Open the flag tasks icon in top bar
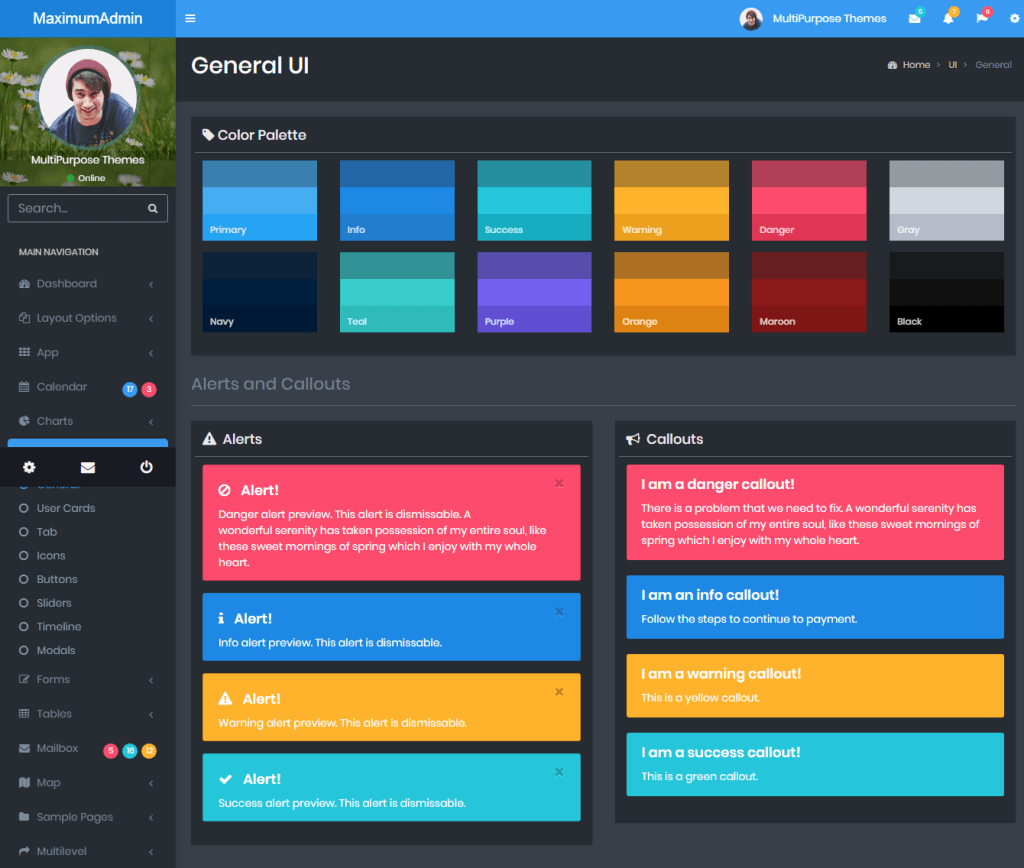The width and height of the screenshot is (1024, 868). click(x=982, y=18)
